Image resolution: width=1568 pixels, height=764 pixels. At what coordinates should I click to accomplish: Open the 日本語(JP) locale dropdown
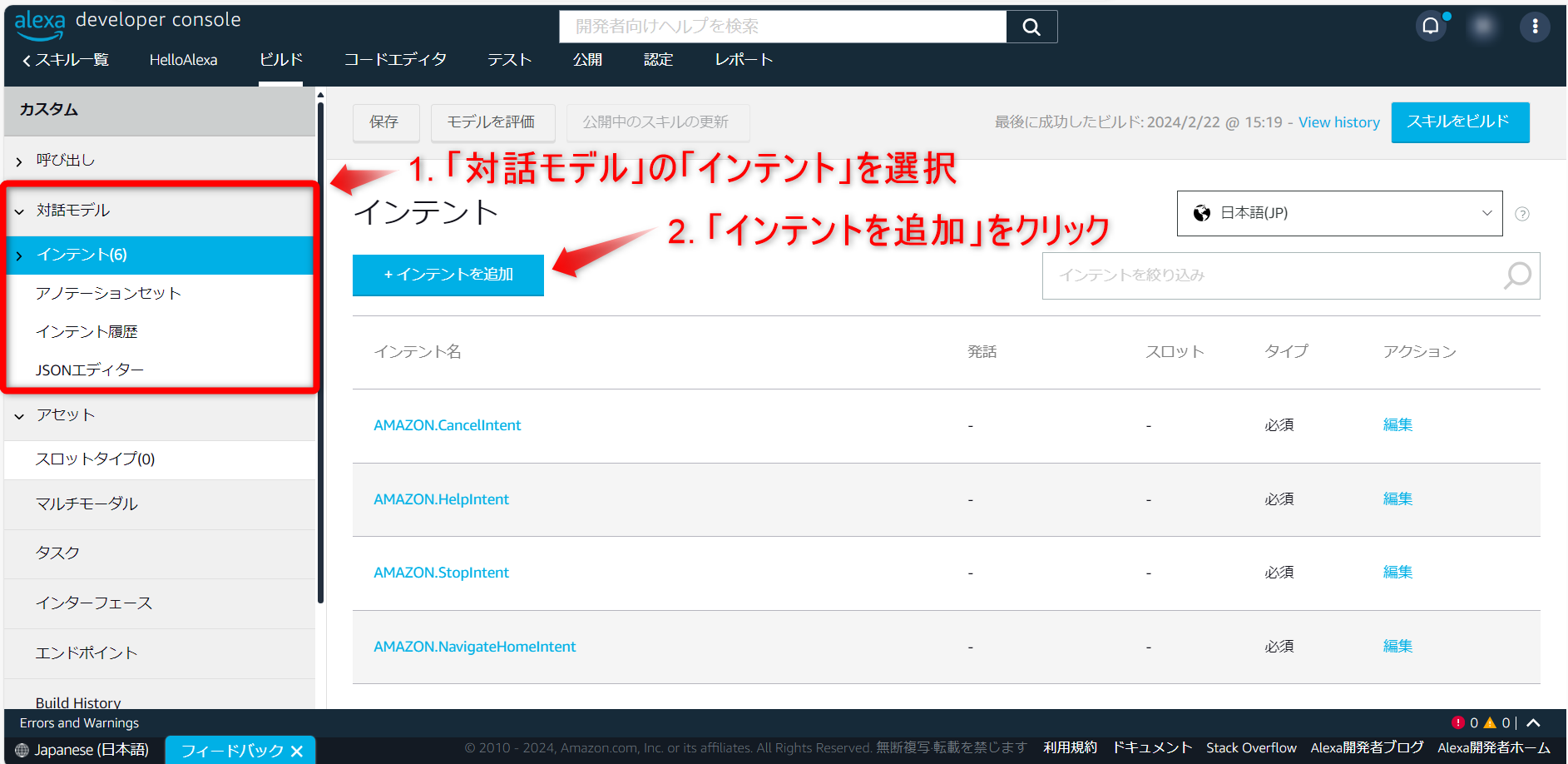1339,213
